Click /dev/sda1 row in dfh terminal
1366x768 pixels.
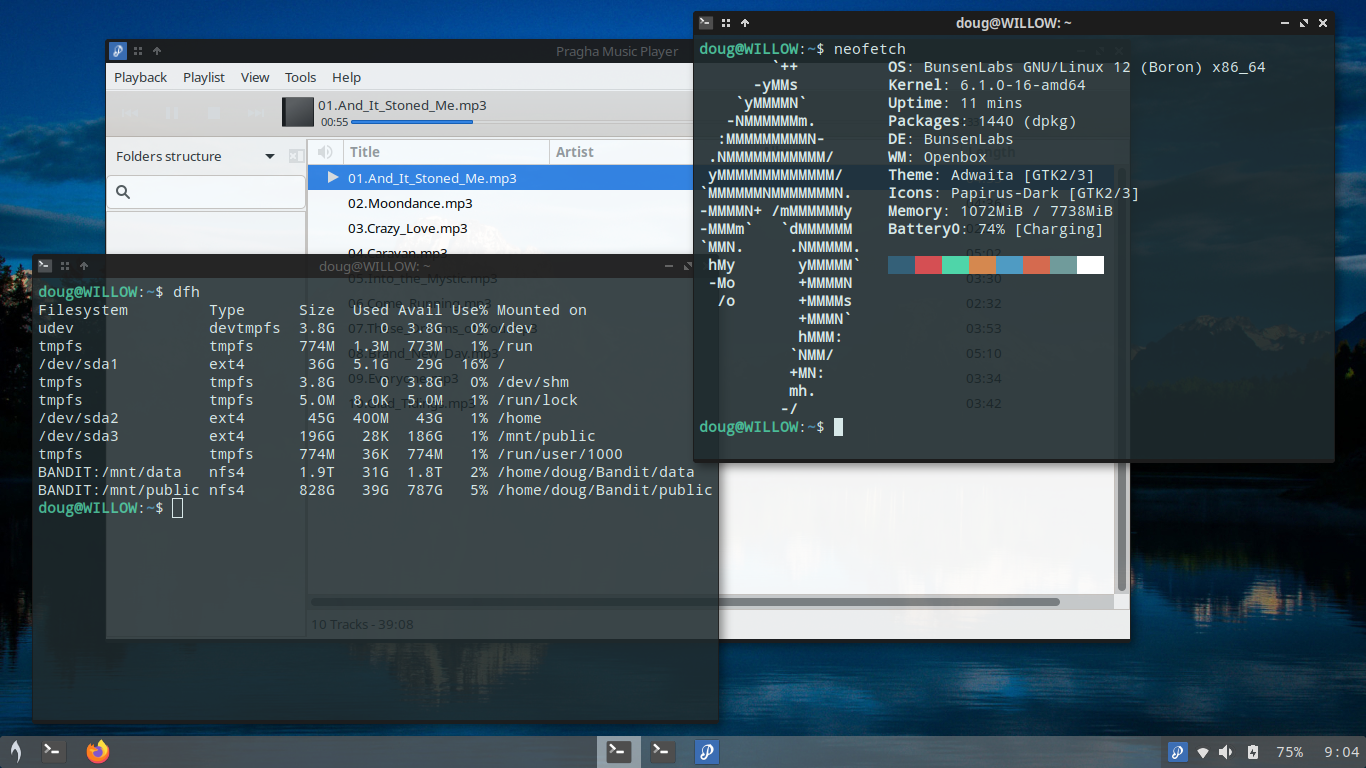point(271,364)
